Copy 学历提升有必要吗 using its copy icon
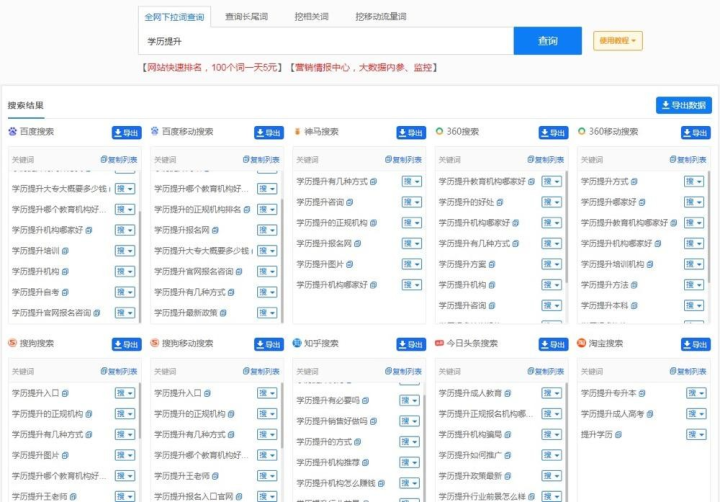 [366, 400]
